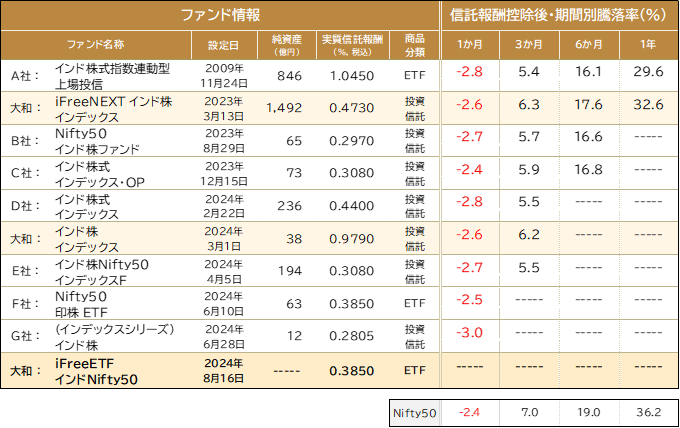Click trust fee 0.4400
This screenshot has width=680, height=428.
point(352,206)
